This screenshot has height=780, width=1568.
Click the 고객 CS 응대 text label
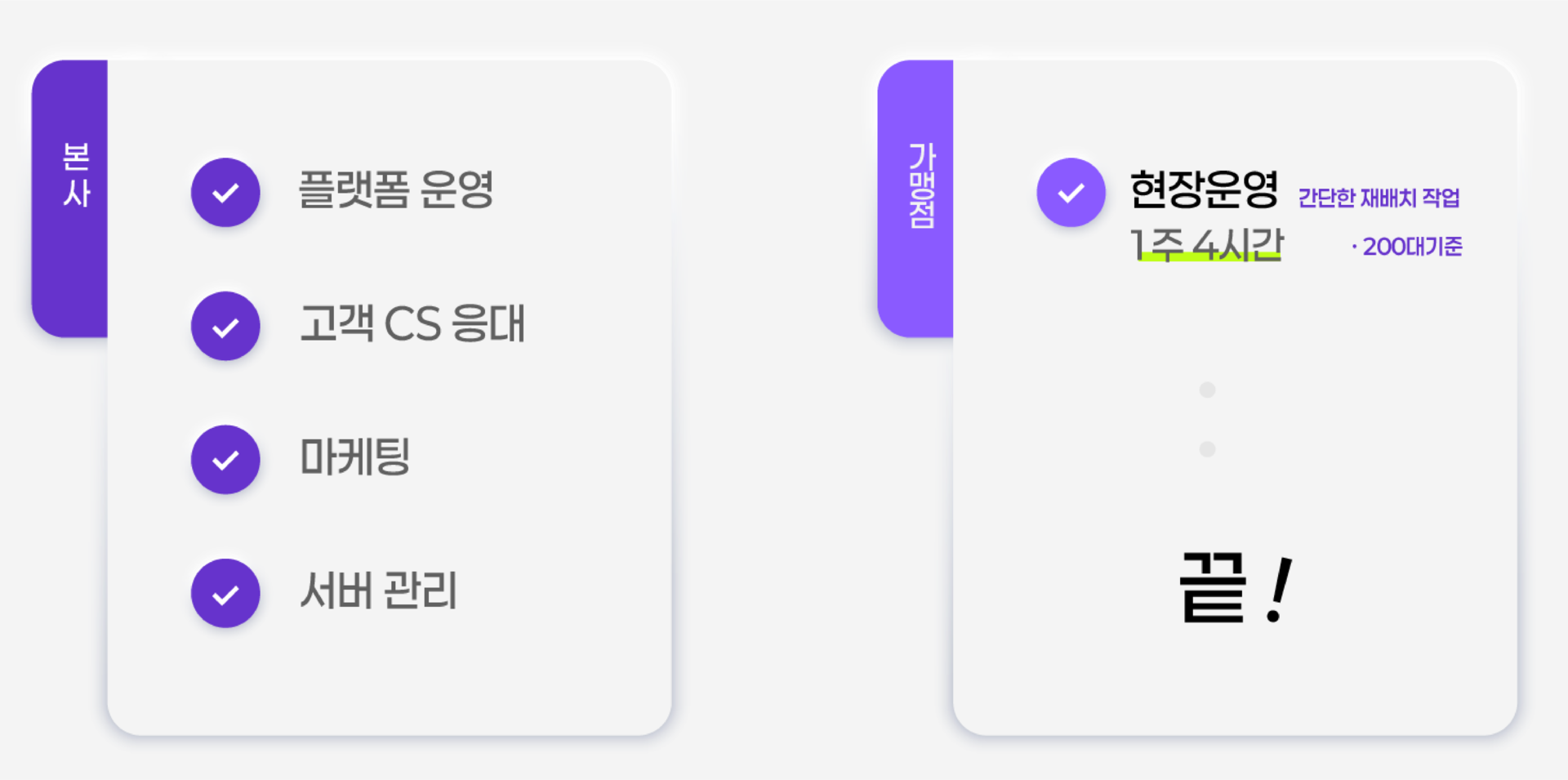tap(412, 323)
